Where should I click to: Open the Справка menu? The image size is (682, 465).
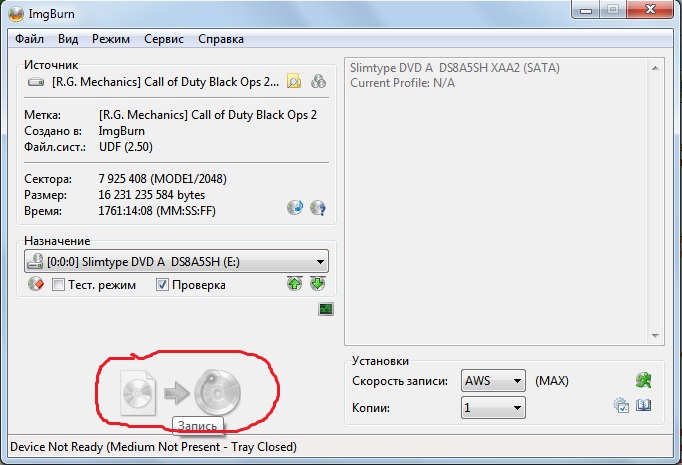pyautogui.click(x=221, y=39)
